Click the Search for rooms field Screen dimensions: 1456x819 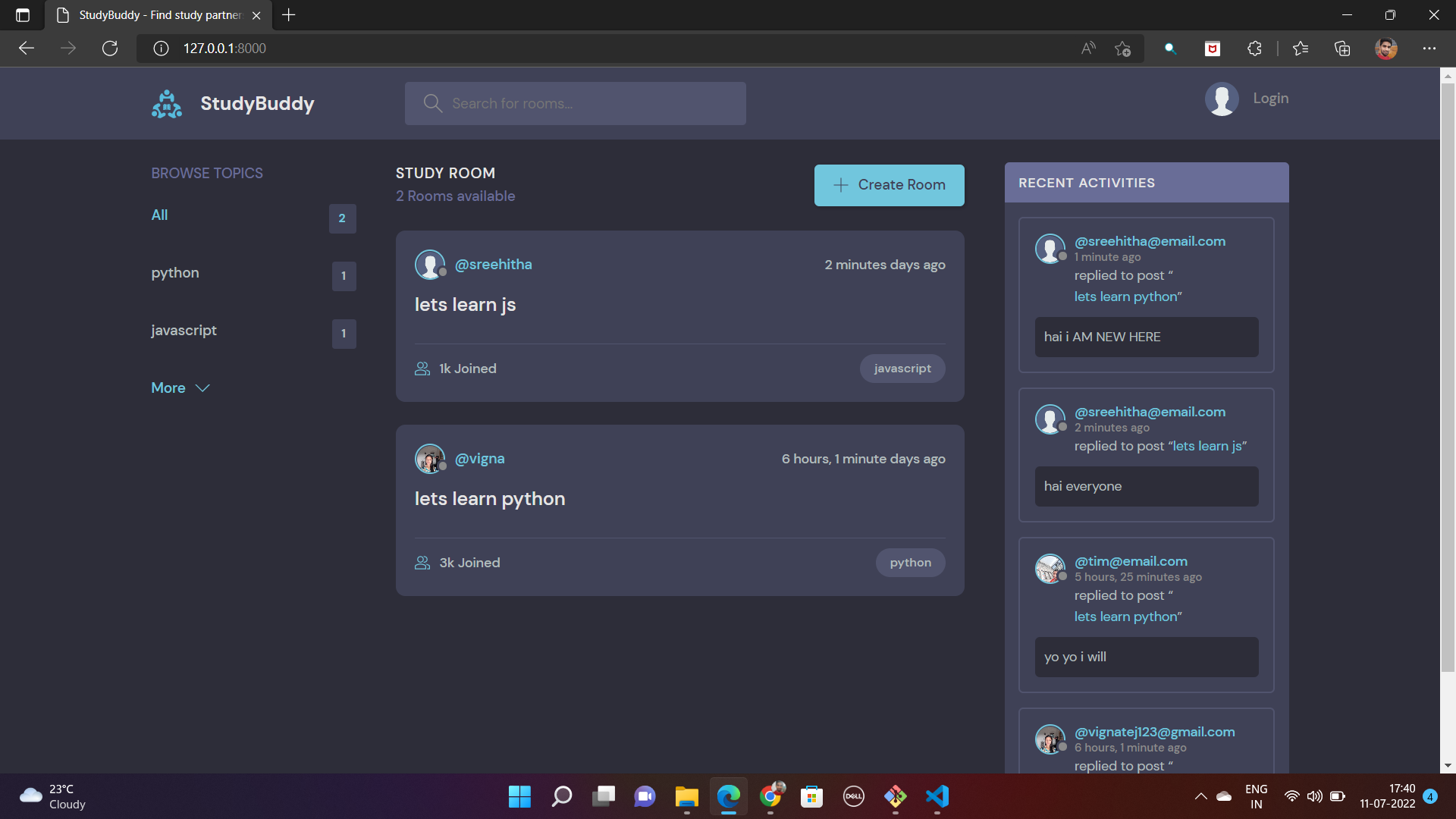click(575, 104)
